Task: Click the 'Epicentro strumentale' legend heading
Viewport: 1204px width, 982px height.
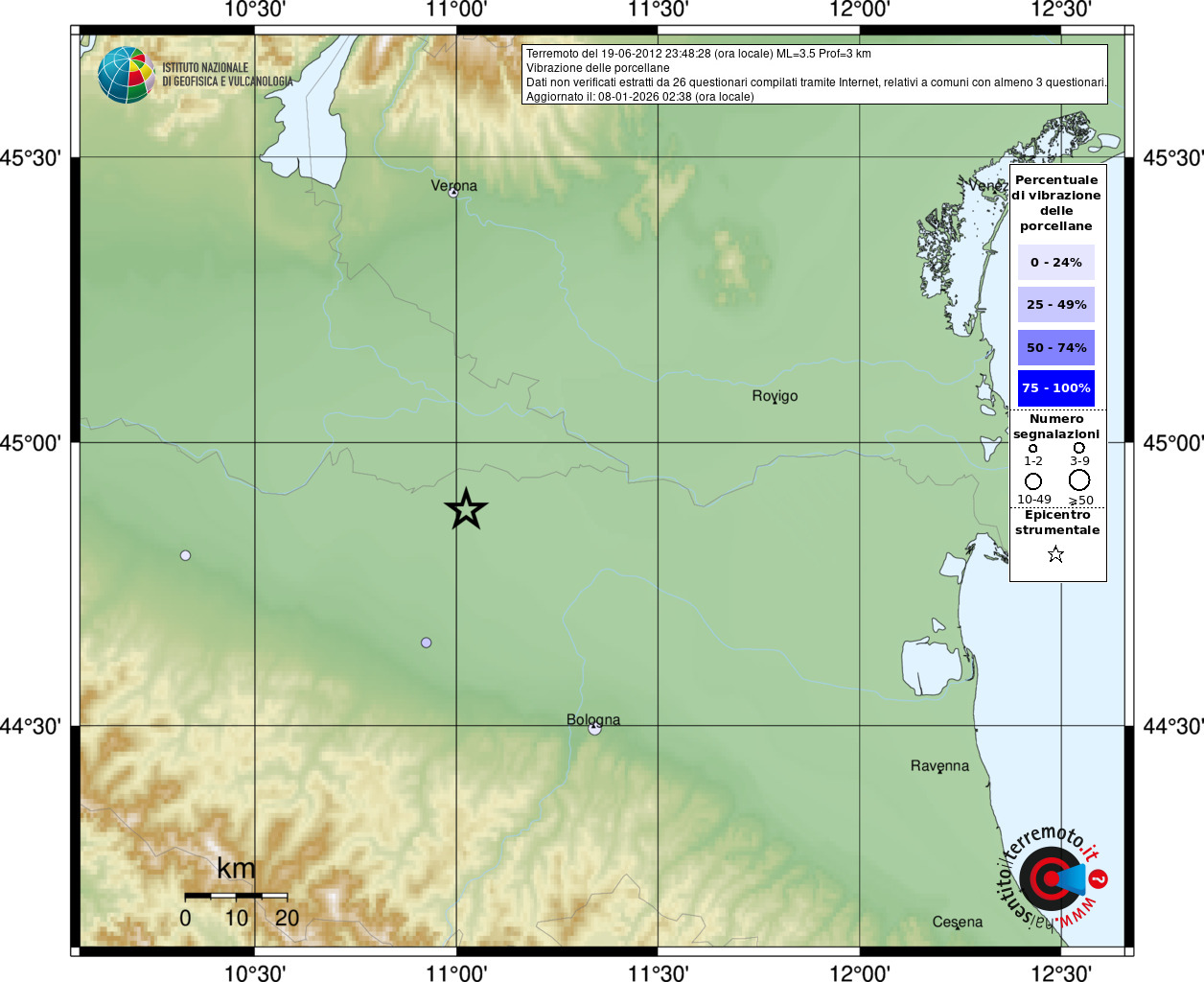Action: point(1057,522)
